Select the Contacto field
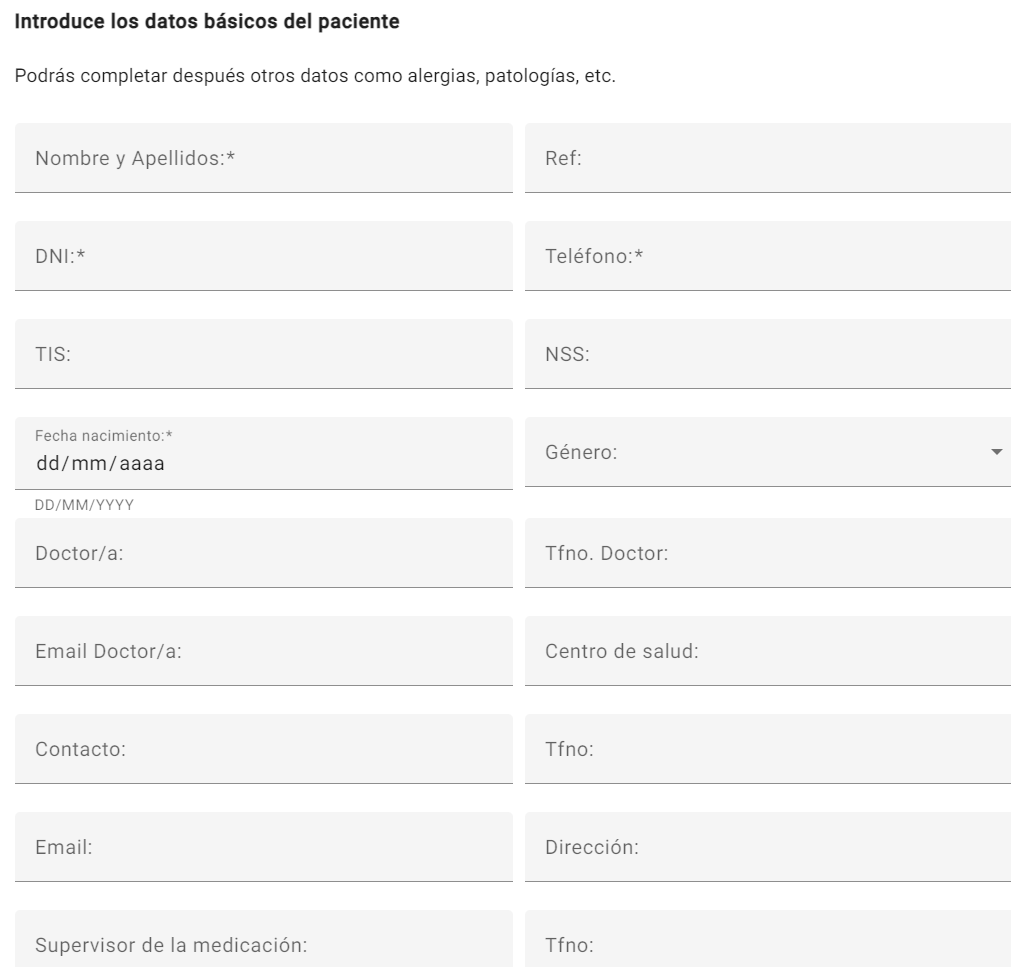The image size is (1028, 975). pyautogui.click(x=260, y=748)
